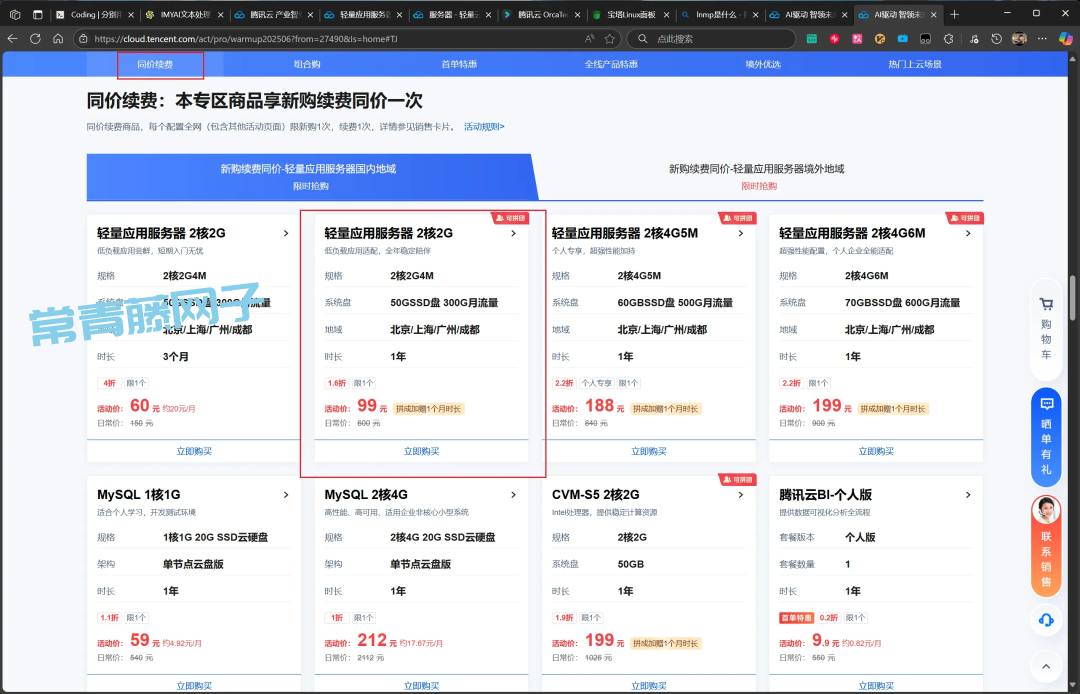Switch to 新购续费同价 境外地域 tab
Viewport: 1080px width, 694px height.
pos(757,176)
